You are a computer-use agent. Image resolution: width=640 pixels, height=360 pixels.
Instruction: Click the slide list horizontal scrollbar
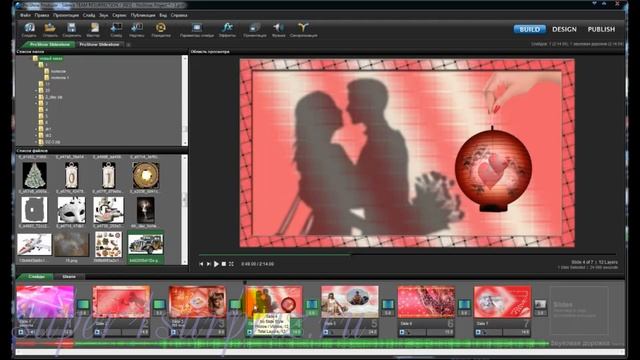point(320,351)
